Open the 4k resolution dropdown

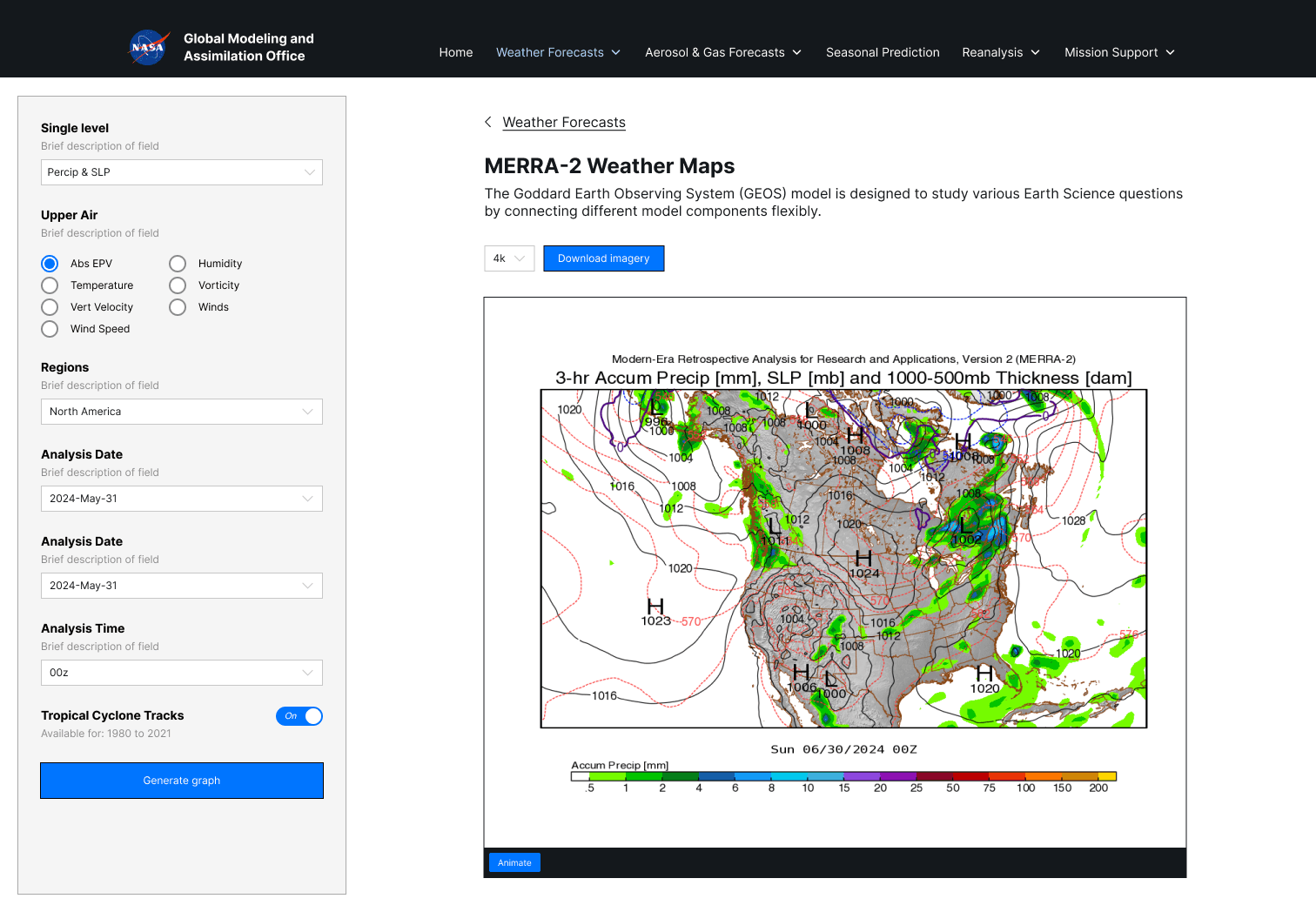509,258
